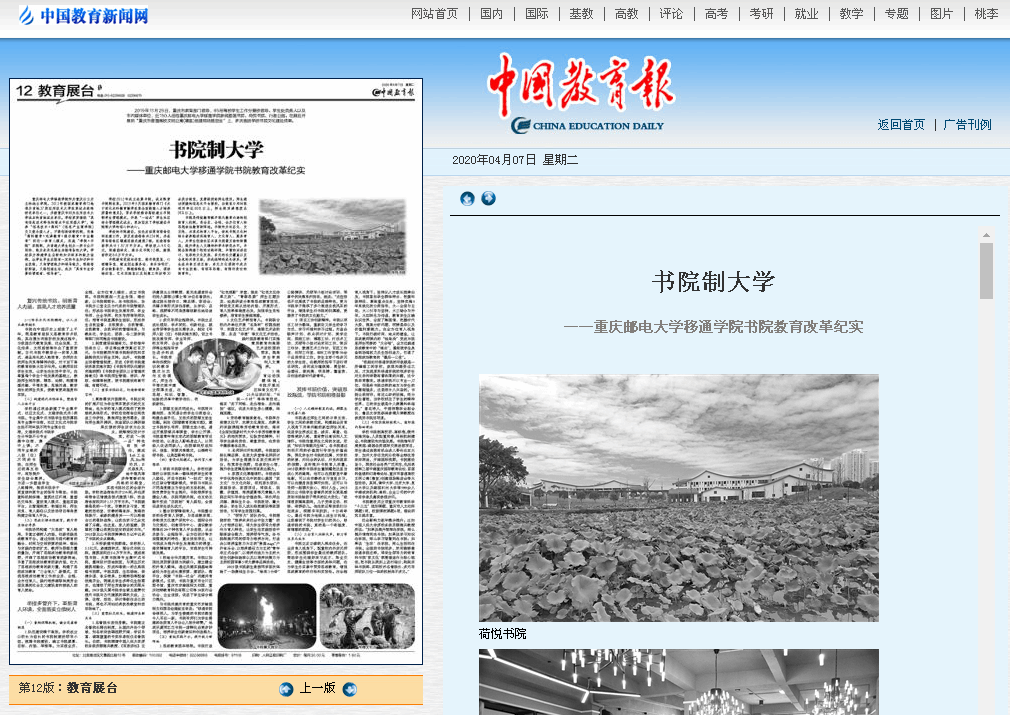The image size is (1010, 715).
Task: Click the blue arrow icon right of 上一版
Action: point(349,689)
